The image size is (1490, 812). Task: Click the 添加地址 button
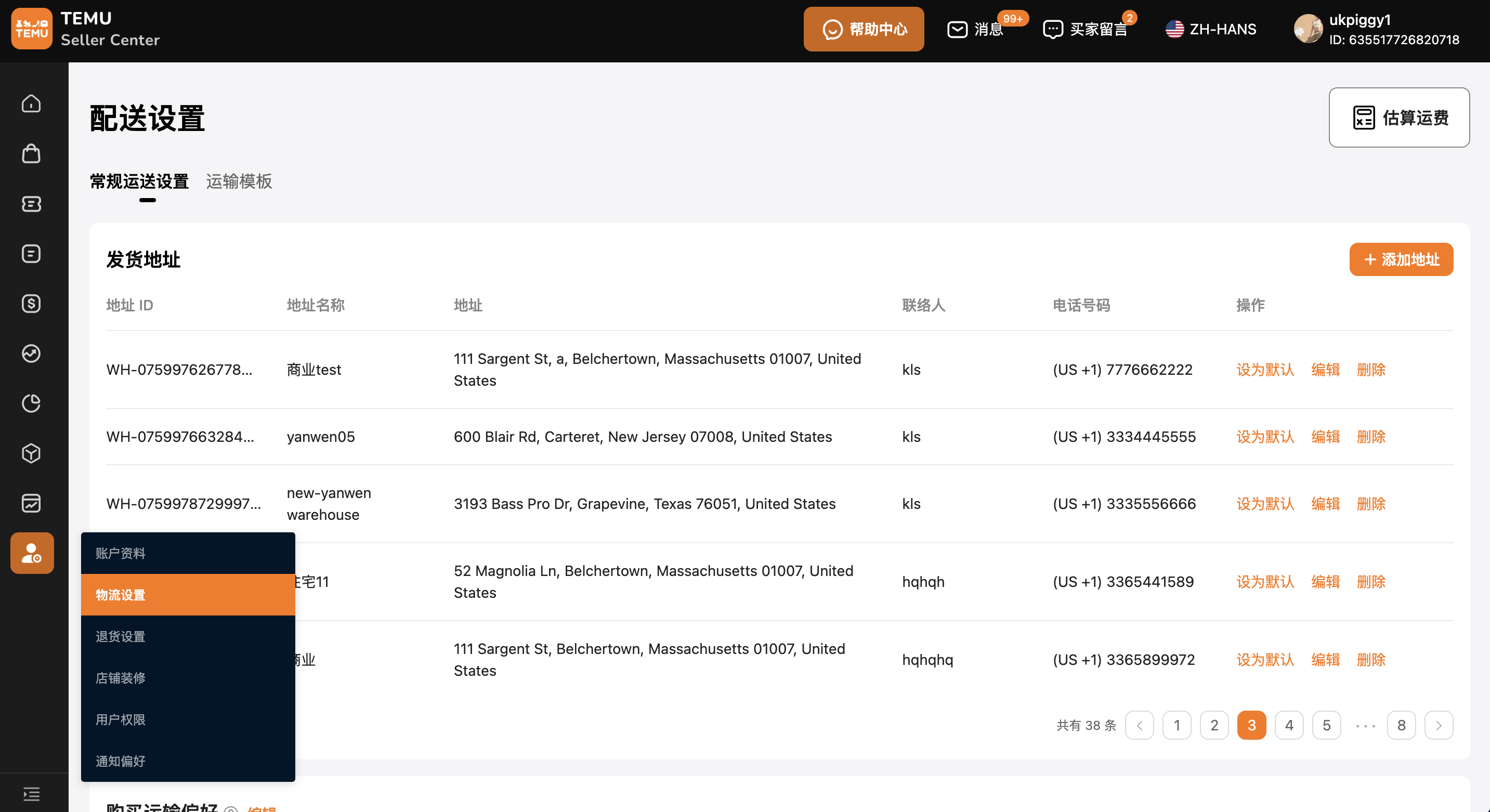click(1401, 260)
